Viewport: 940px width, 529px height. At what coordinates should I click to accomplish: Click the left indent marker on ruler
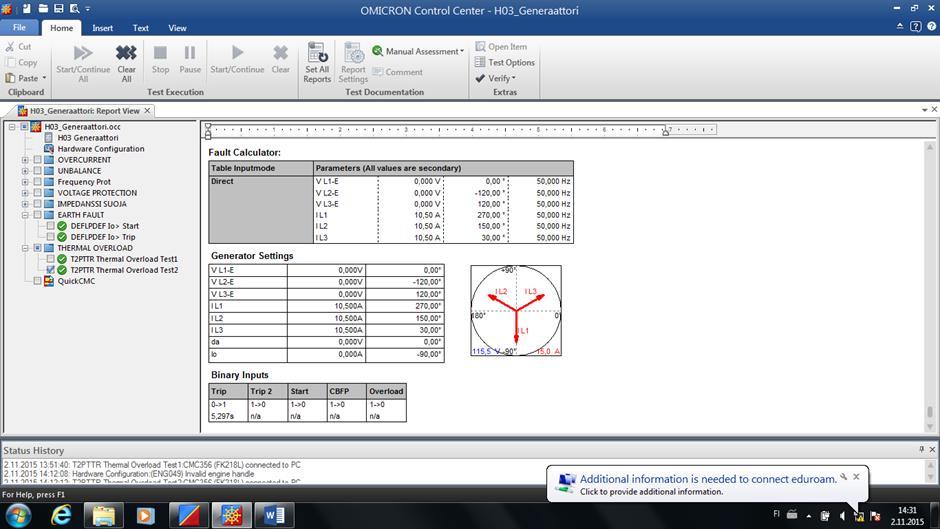[x=208, y=135]
